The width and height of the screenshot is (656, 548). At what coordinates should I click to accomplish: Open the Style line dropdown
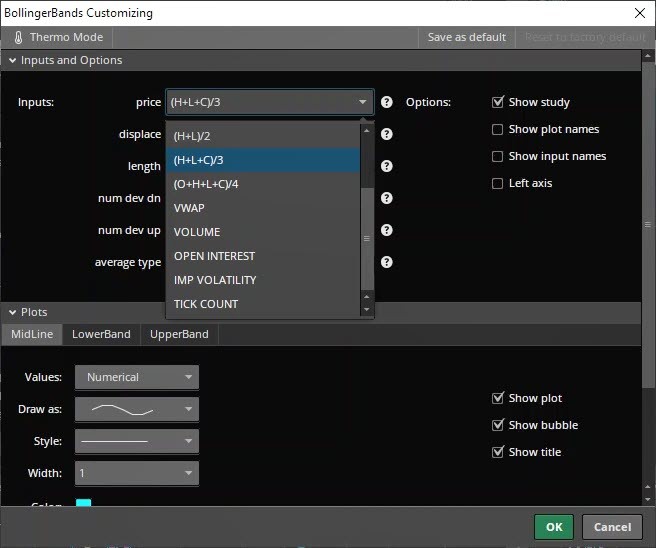(x=137, y=441)
